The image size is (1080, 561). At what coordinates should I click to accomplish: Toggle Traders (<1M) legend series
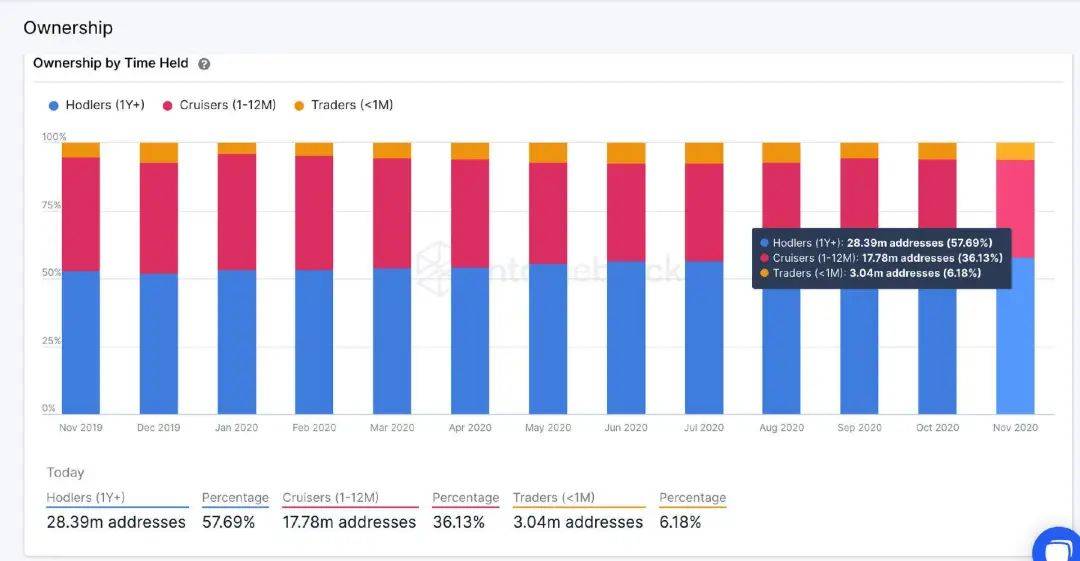coord(343,105)
